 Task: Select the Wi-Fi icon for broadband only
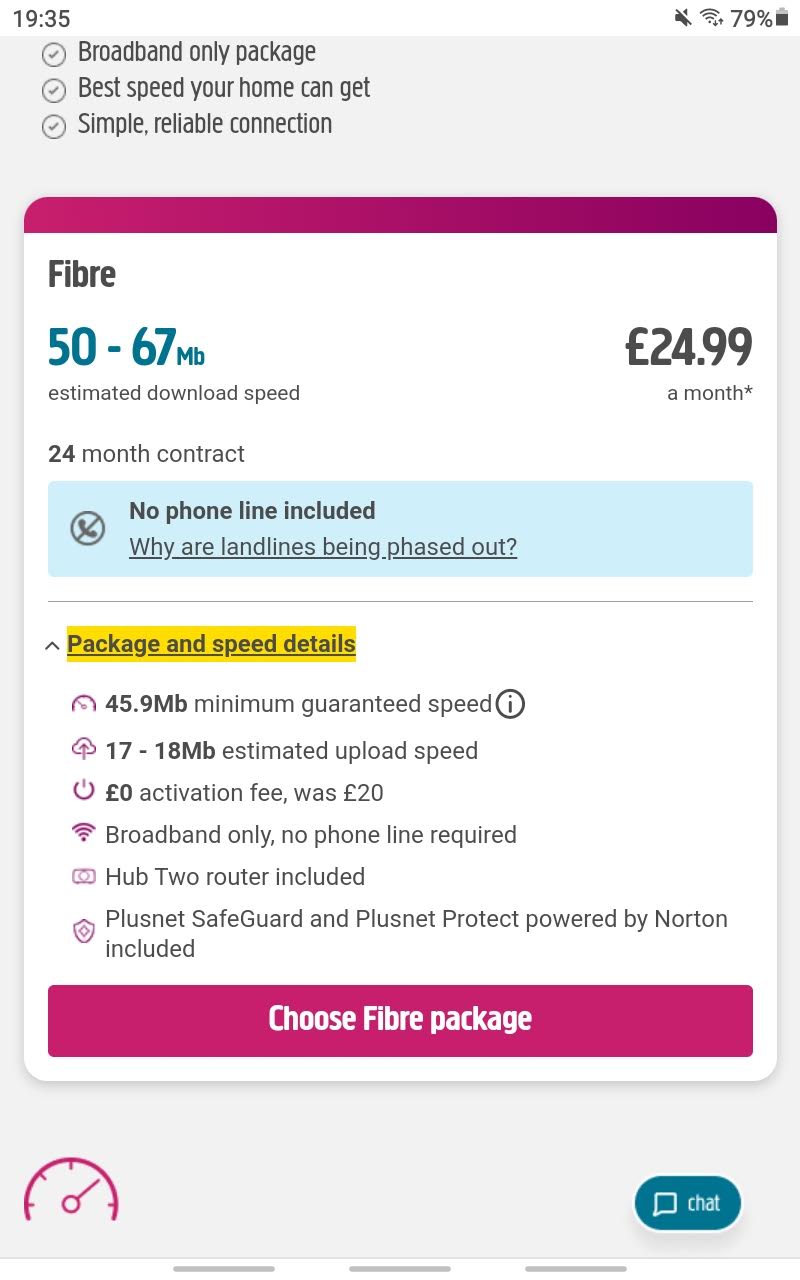pyautogui.click(x=84, y=834)
